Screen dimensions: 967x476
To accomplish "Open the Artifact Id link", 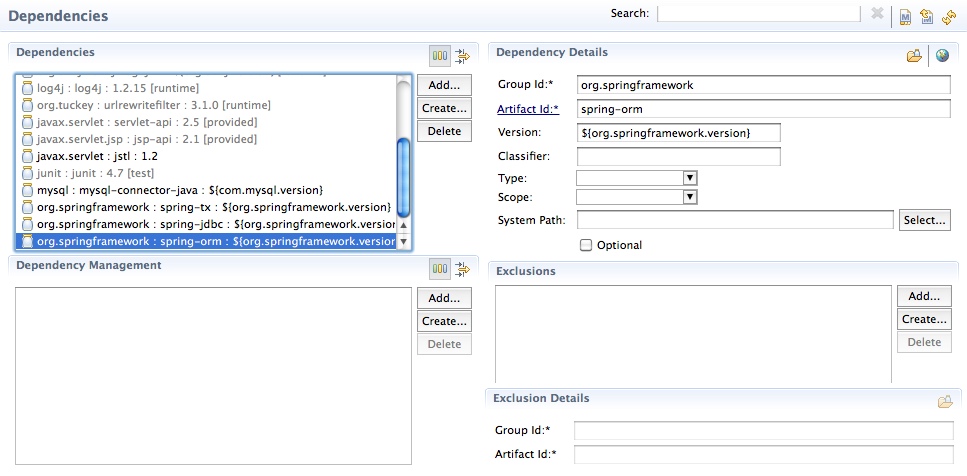I will [x=528, y=109].
